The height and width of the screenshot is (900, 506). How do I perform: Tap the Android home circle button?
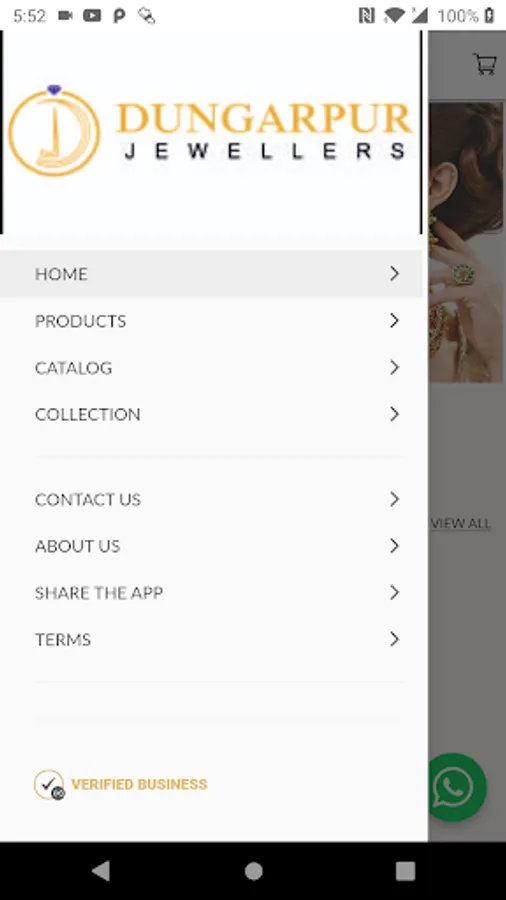(x=253, y=871)
